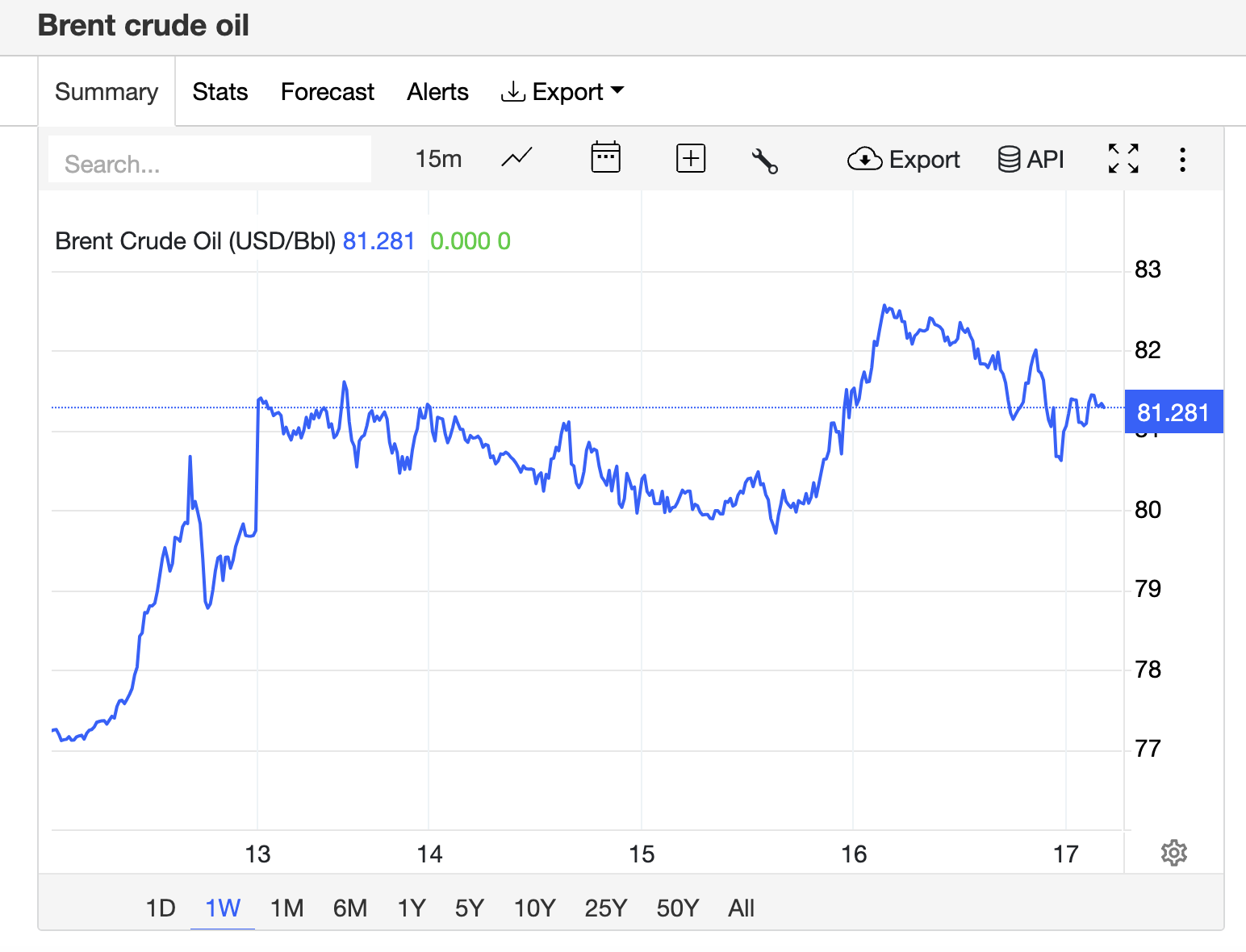The width and height of the screenshot is (1246, 952).
Task: Switch to the Stats tab
Action: pyautogui.click(x=220, y=92)
